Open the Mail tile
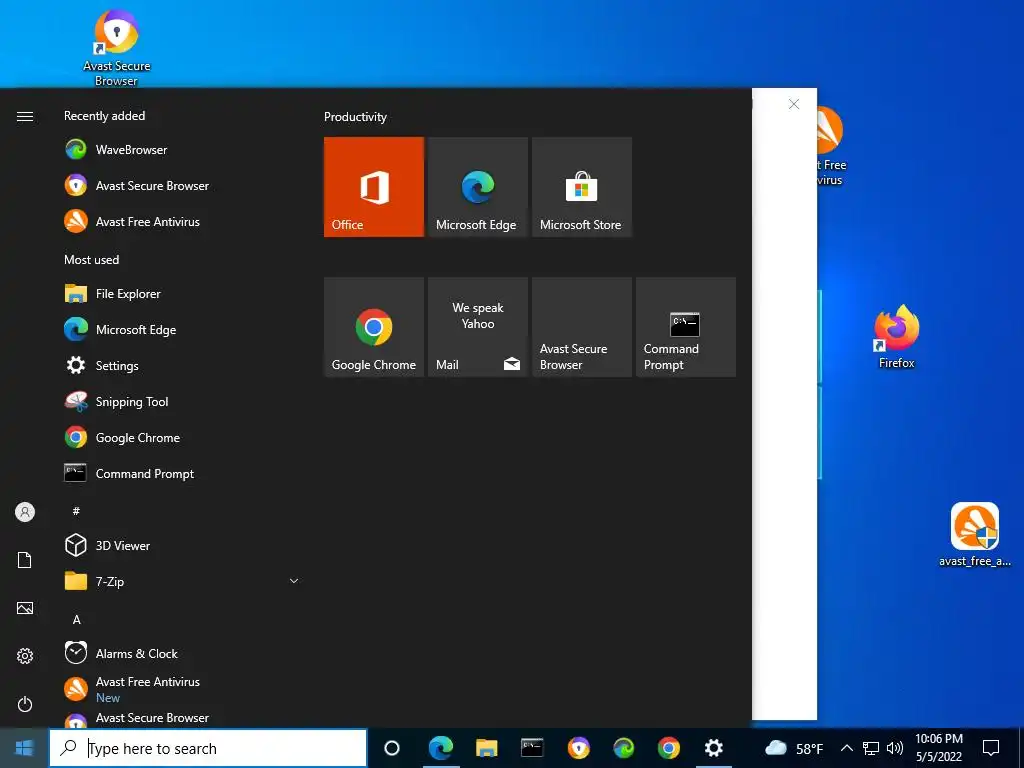The height and width of the screenshot is (768, 1024). pos(477,327)
